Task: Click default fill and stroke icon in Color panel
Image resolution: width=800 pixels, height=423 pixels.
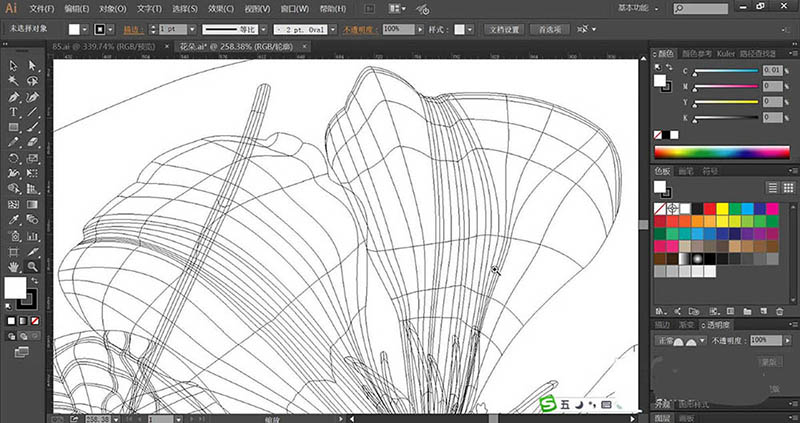Action: pos(658,68)
